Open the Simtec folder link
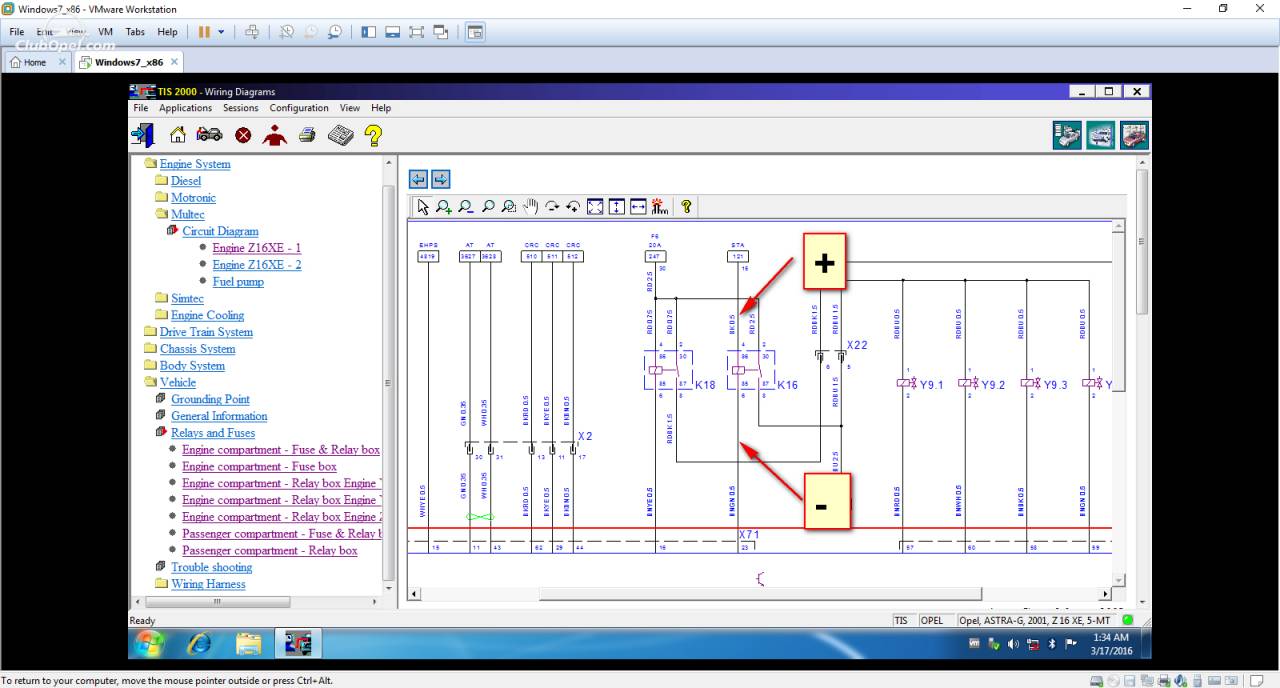This screenshot has height=688, width=1280. 187,298
